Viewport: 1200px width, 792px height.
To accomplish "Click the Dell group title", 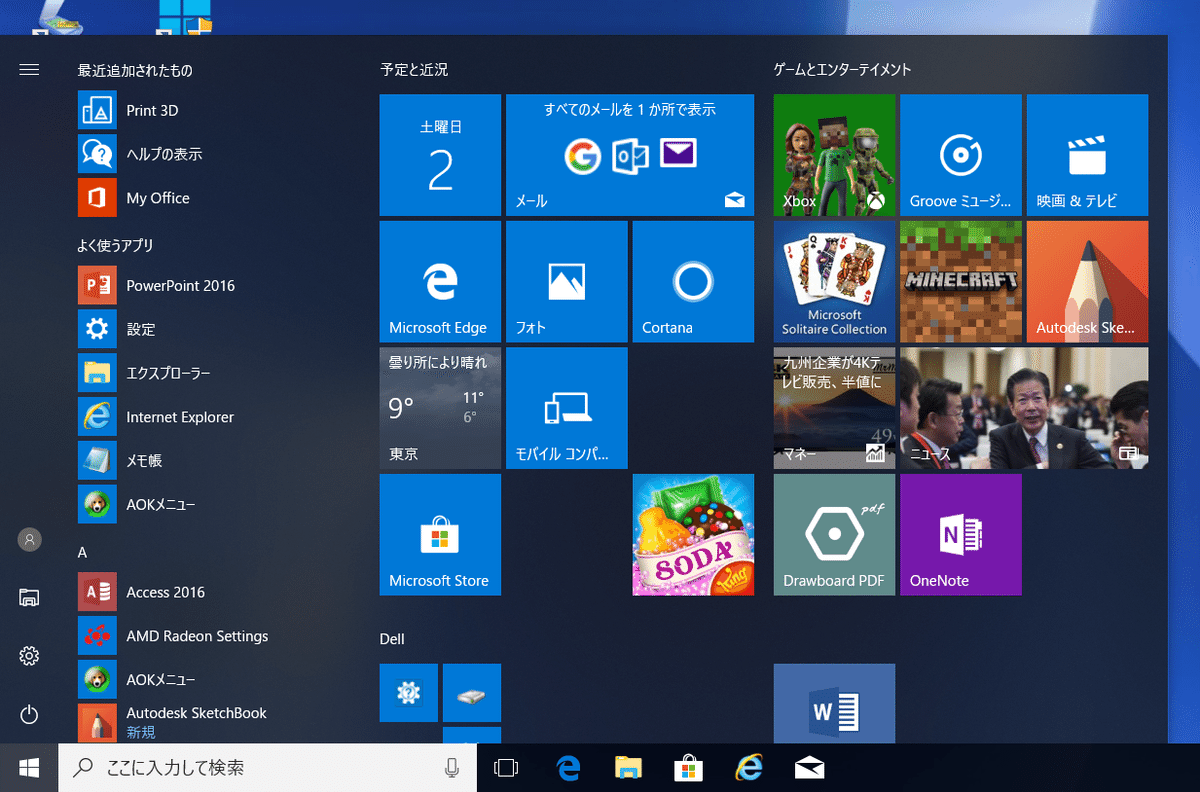I will 392,638.
